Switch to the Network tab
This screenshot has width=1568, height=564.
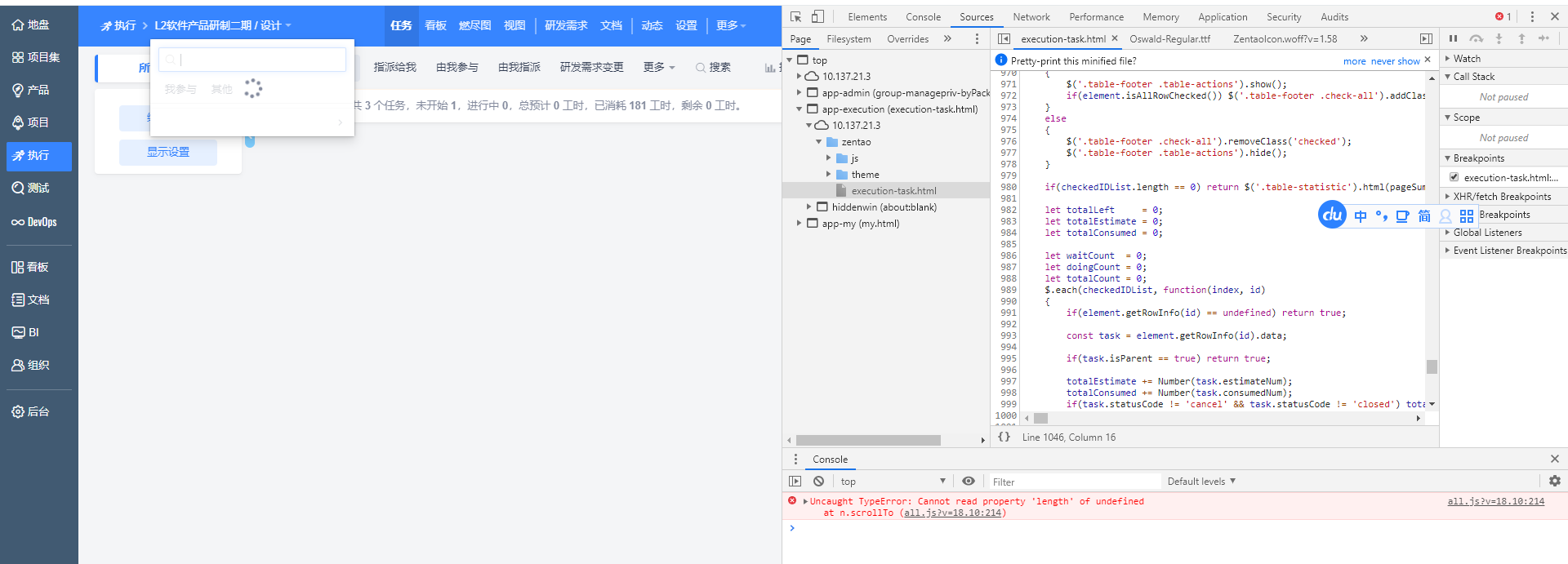[x=1031, y=16]
